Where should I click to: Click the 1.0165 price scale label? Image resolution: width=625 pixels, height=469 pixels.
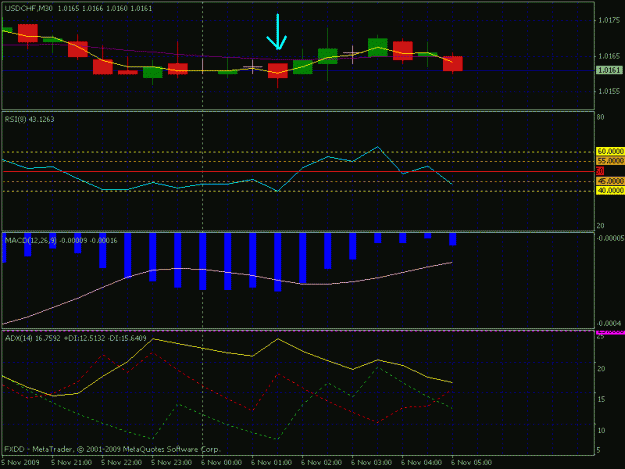click(609, 56)
